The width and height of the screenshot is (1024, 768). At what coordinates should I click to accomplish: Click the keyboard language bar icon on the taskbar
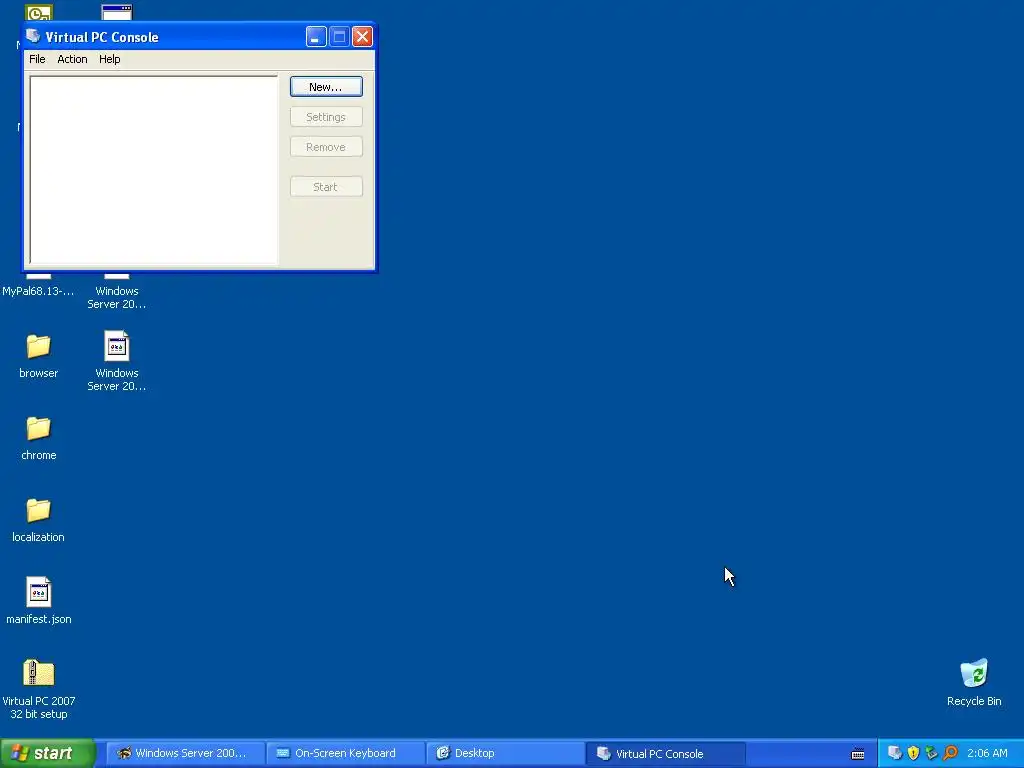[858, 754]
